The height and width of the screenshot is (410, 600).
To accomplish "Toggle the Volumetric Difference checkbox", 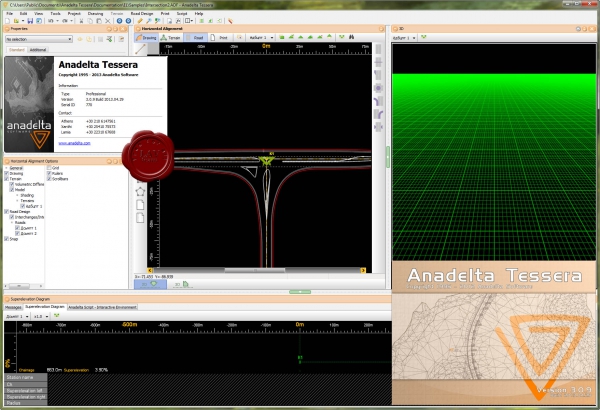I will pyautogui.click(x=12, y=184).
